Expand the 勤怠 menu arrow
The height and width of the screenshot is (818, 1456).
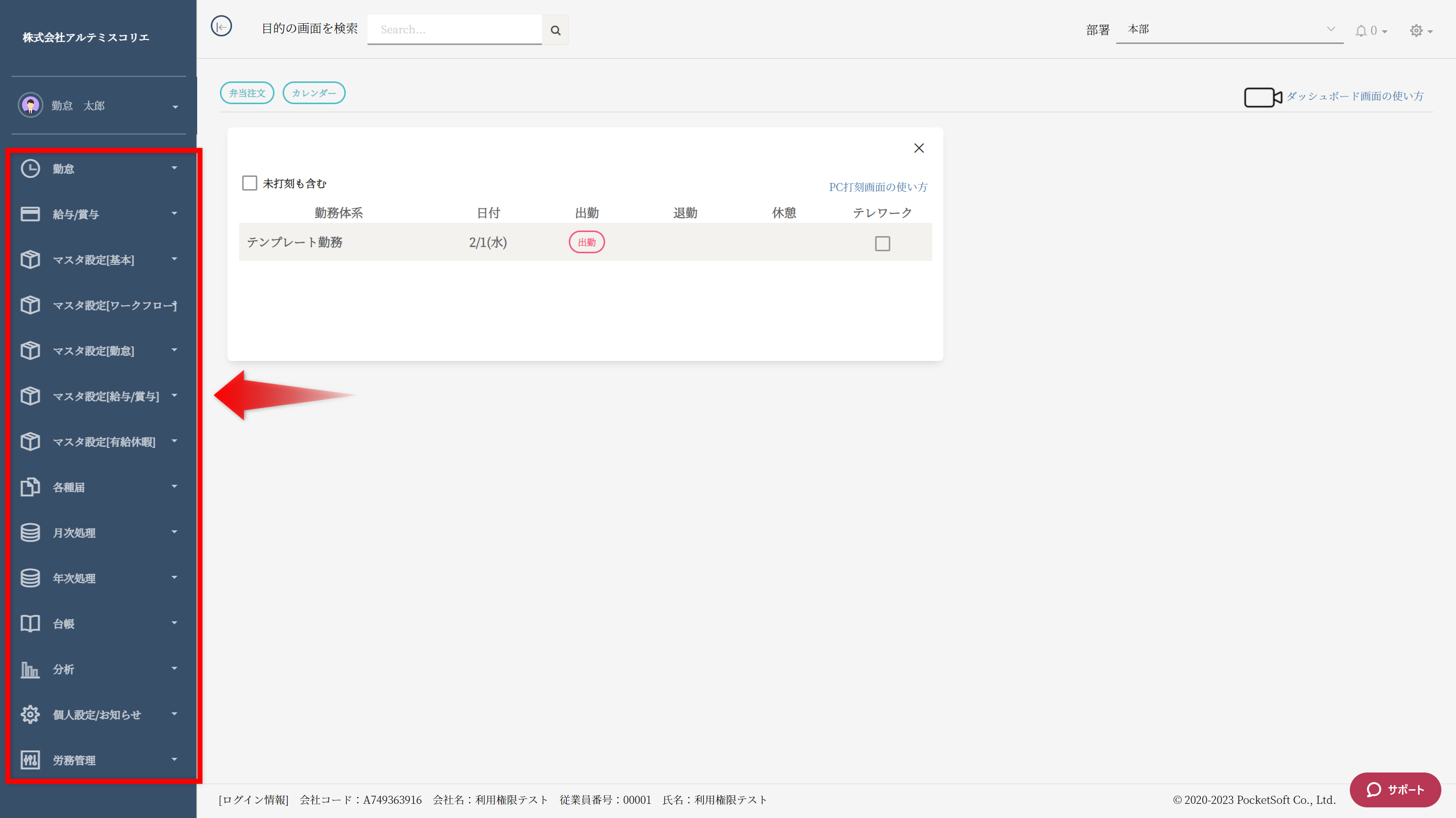(x=174, y=168)
